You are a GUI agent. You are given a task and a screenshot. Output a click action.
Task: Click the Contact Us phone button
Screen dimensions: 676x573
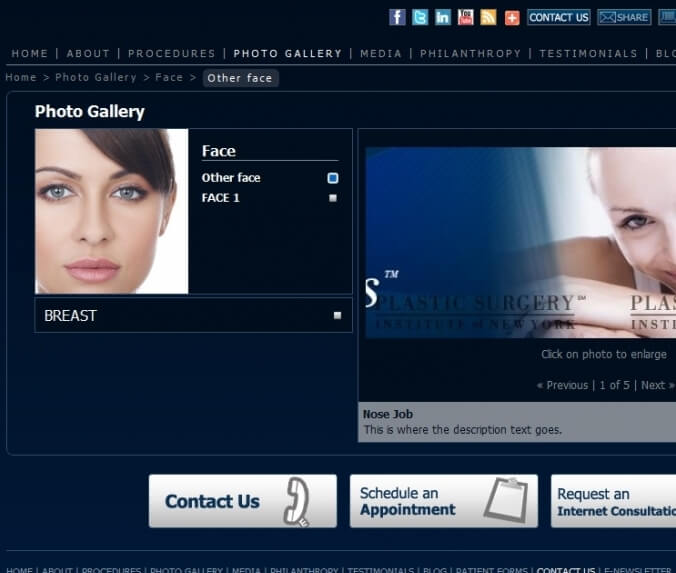click(242, 501)
